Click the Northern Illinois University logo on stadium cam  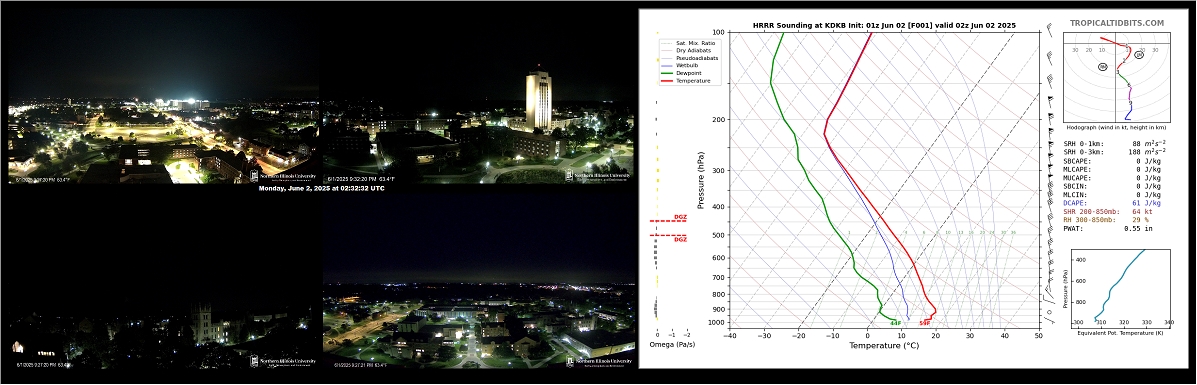(x=282, y=175)
